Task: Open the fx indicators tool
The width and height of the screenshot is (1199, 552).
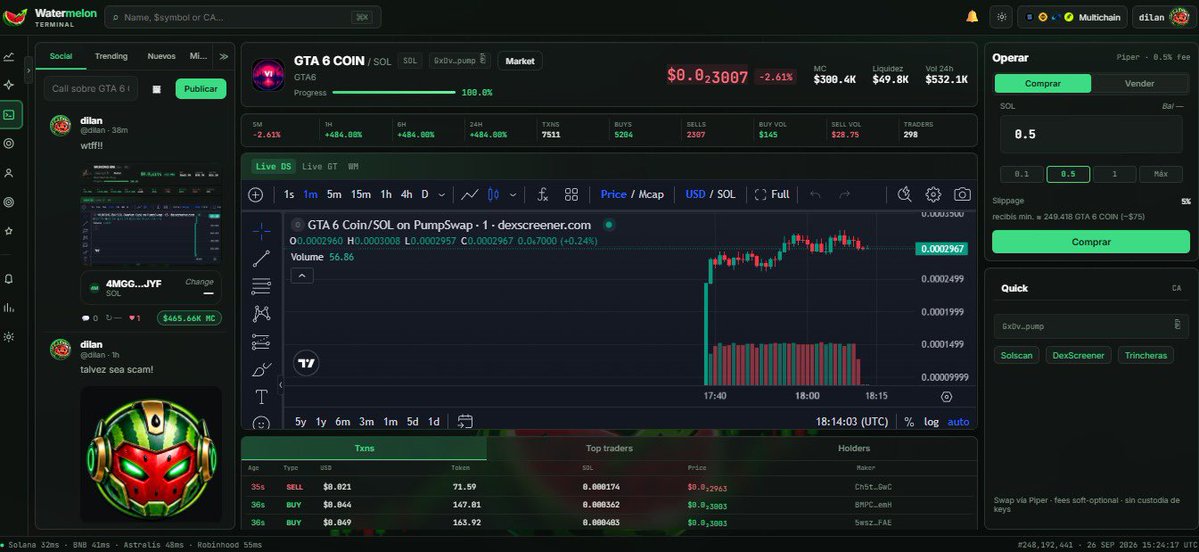Action: (x=542, y=195)
